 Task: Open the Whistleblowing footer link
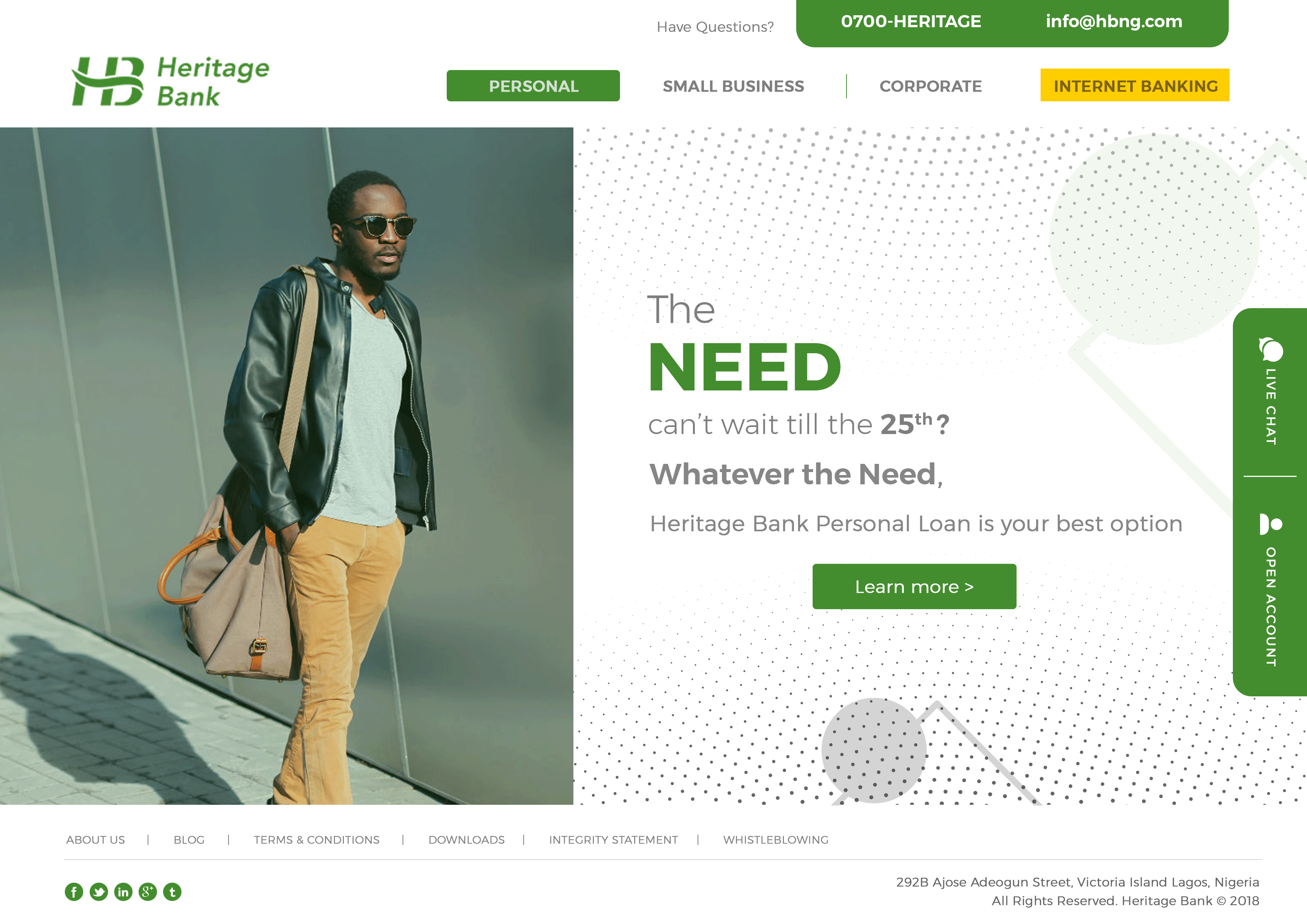pos(776,840)
